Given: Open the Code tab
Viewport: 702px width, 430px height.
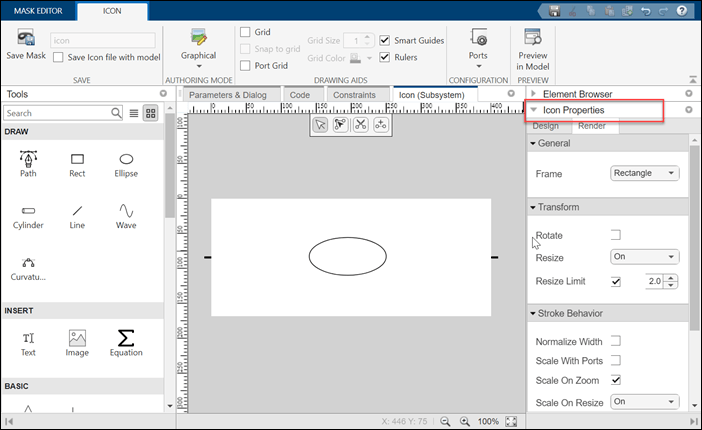Looking at the screenshot, I should coord(300,95).
